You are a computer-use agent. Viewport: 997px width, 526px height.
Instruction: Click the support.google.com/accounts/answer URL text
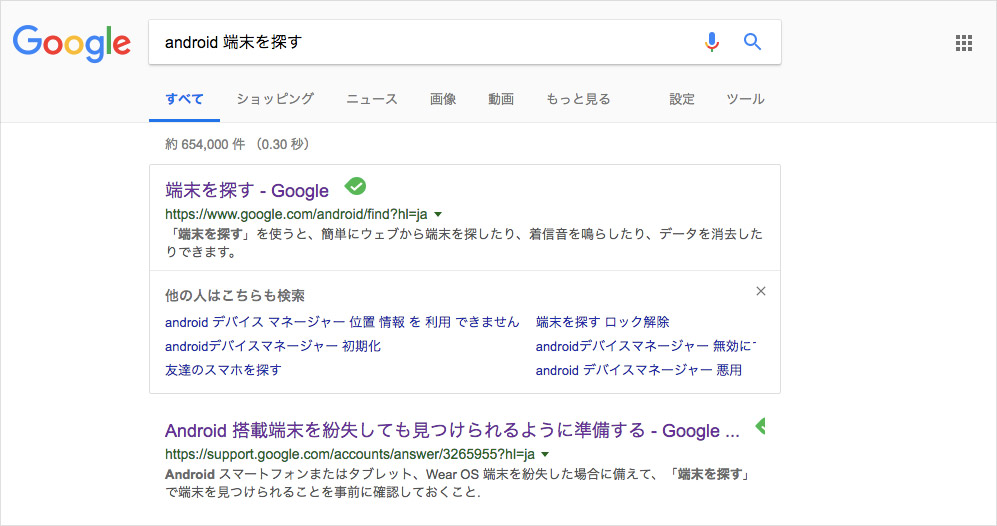[x=350, y=455]
